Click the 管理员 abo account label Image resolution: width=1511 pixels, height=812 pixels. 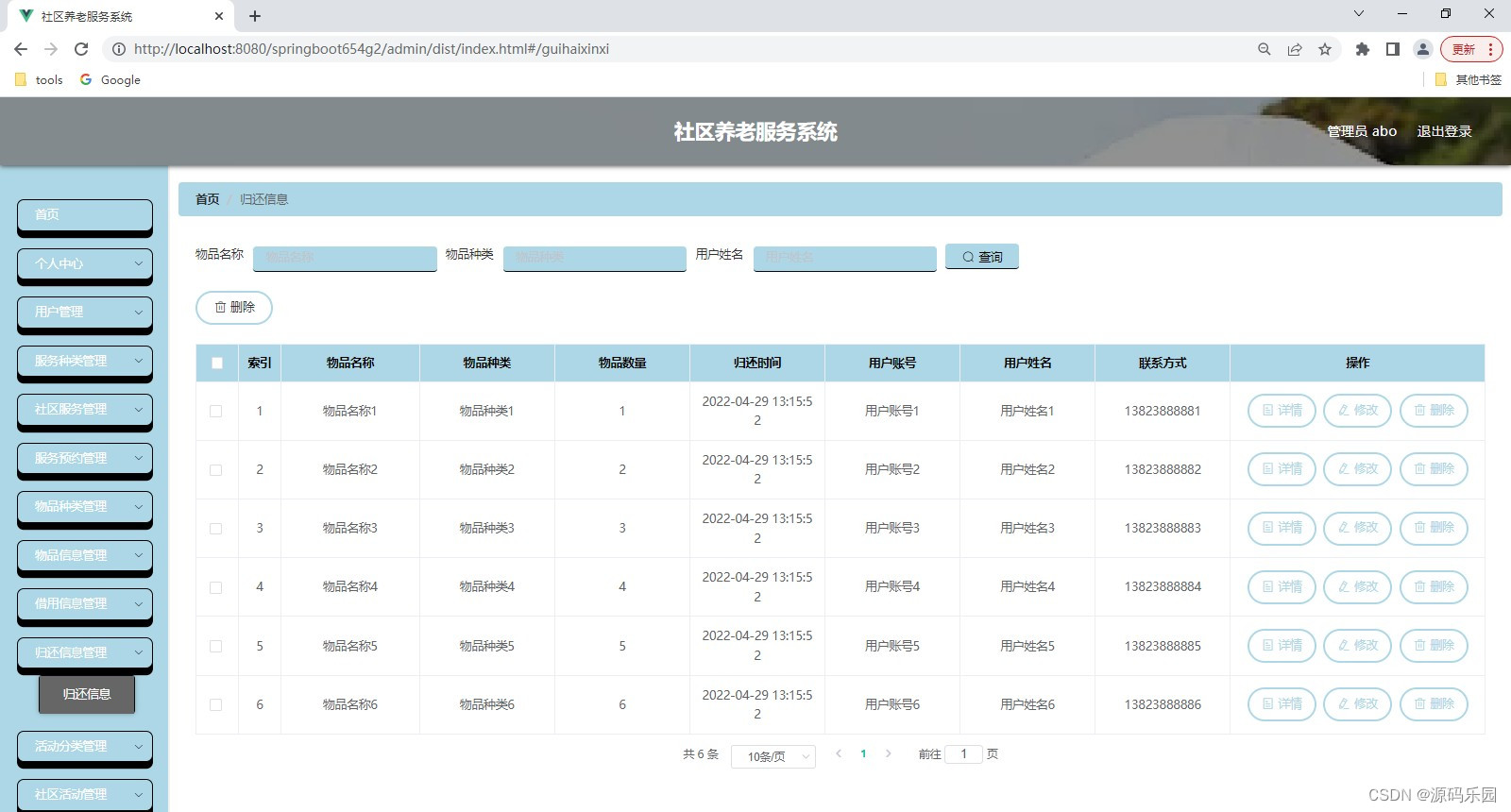(1362, 131)
